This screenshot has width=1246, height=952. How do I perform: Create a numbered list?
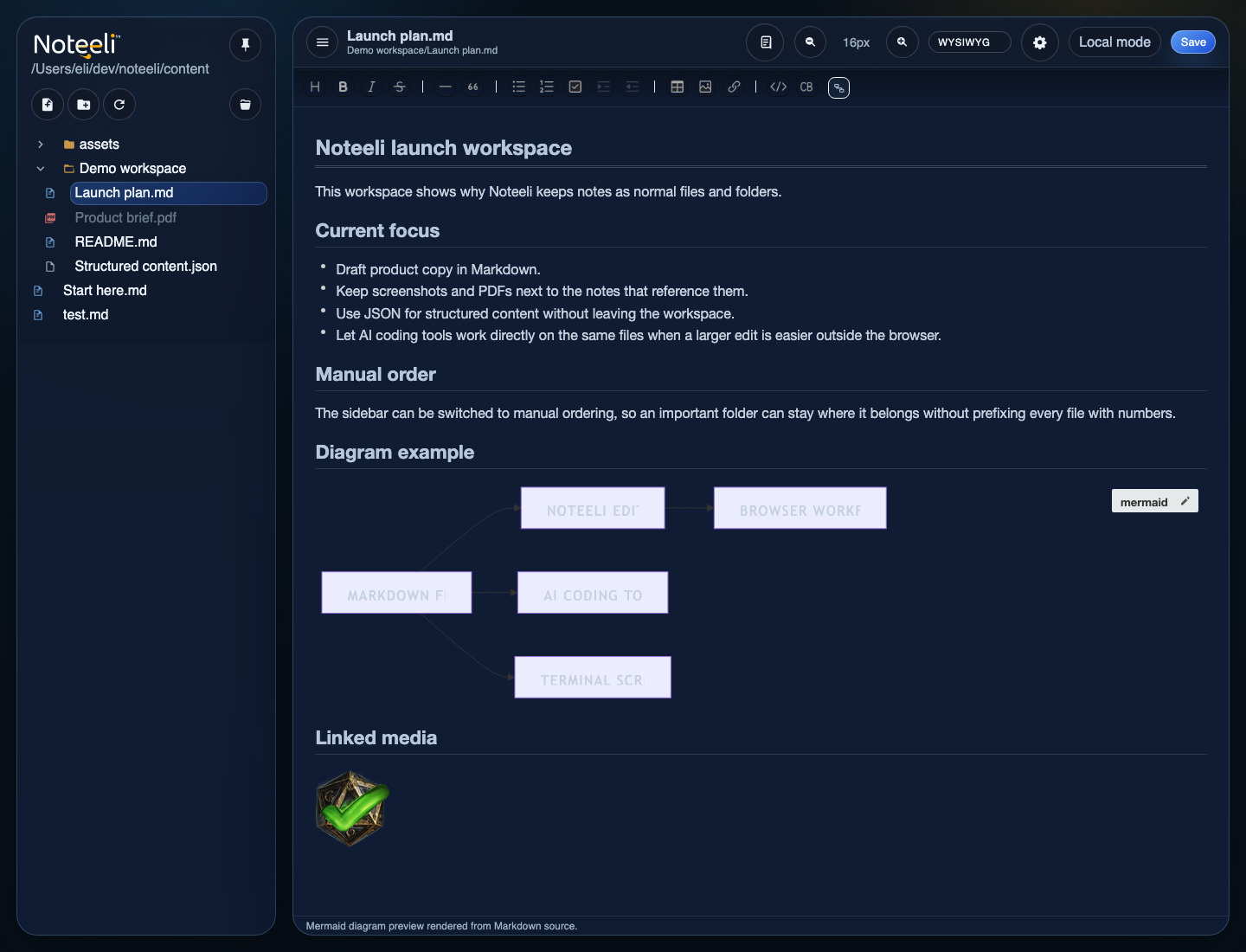tap(547, 87)
